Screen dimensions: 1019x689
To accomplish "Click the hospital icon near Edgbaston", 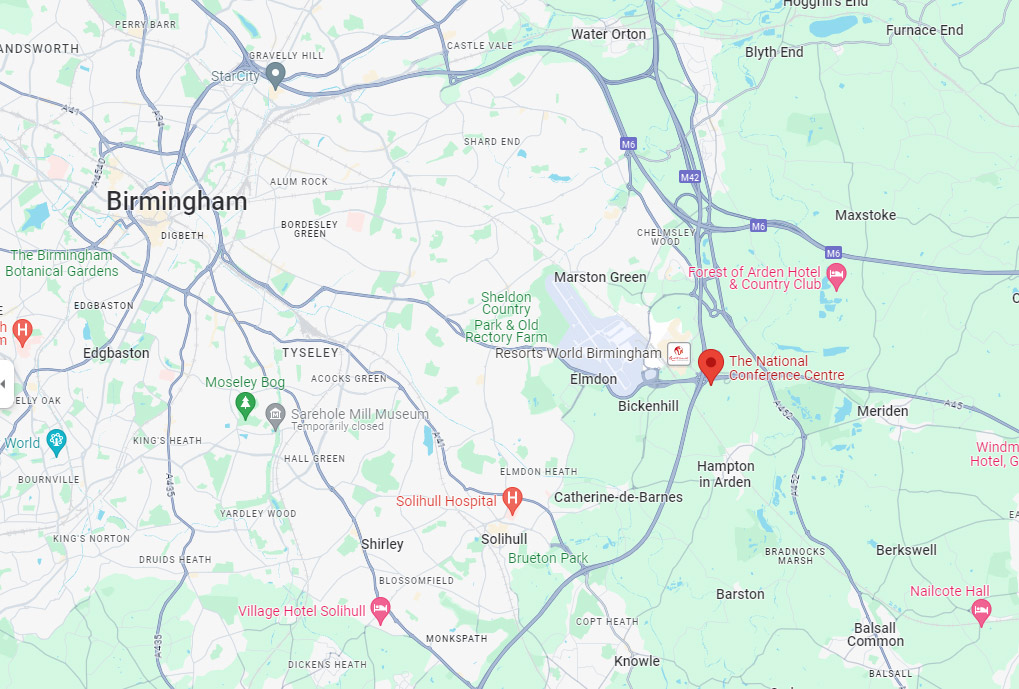I will coord(23,332).
